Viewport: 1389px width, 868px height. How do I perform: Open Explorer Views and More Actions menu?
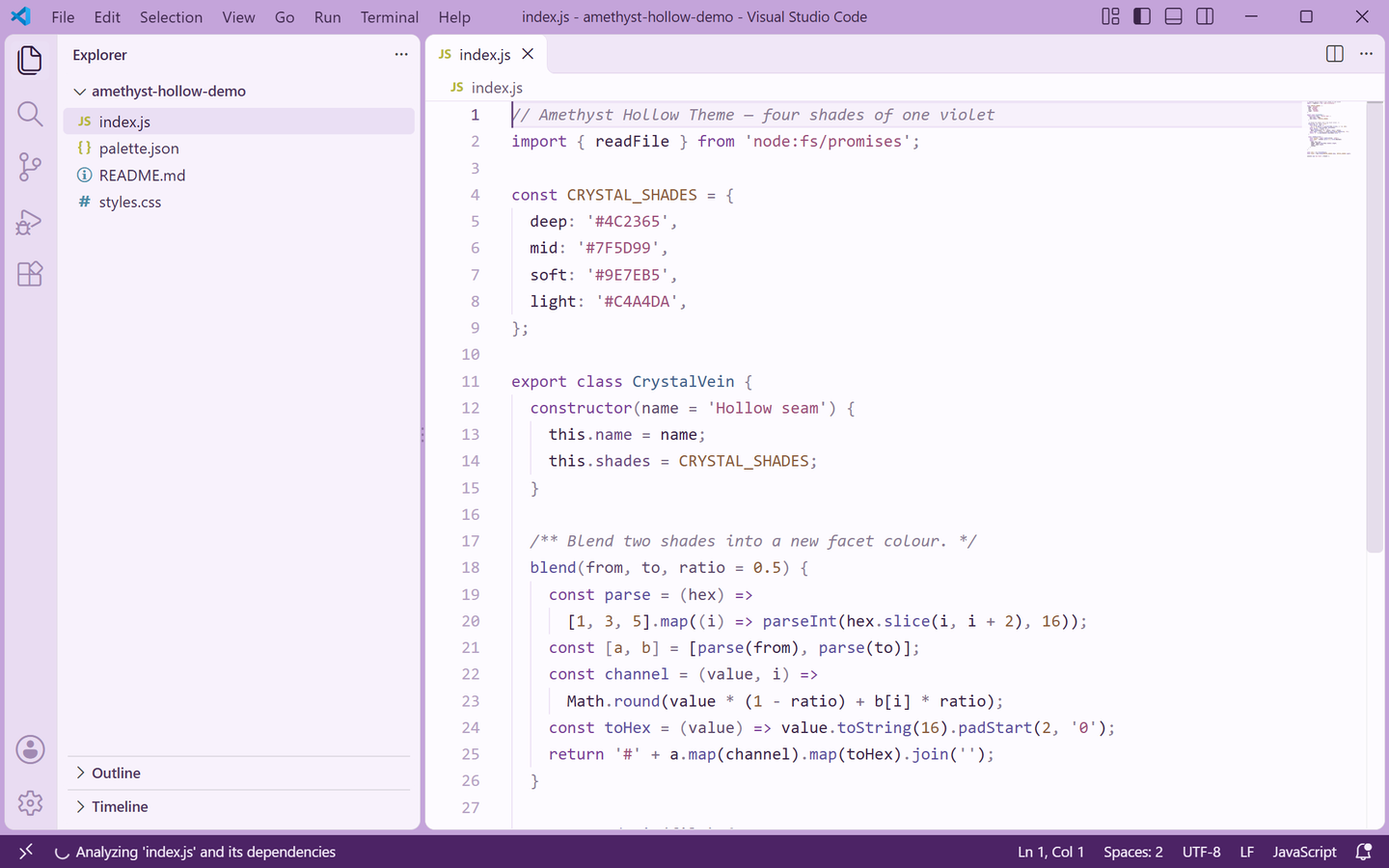[x=401, y=54]
